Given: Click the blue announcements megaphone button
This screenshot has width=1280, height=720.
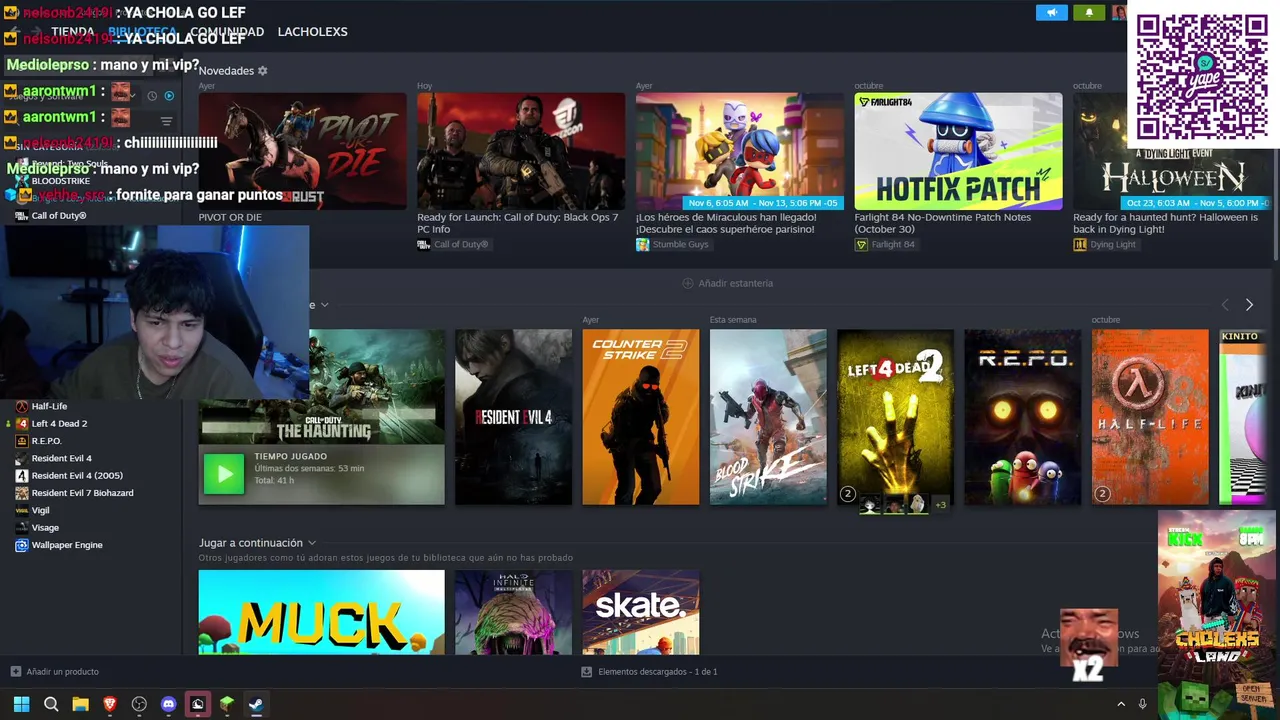Looking at the screenshot, I should click(x=1052, y=13).
